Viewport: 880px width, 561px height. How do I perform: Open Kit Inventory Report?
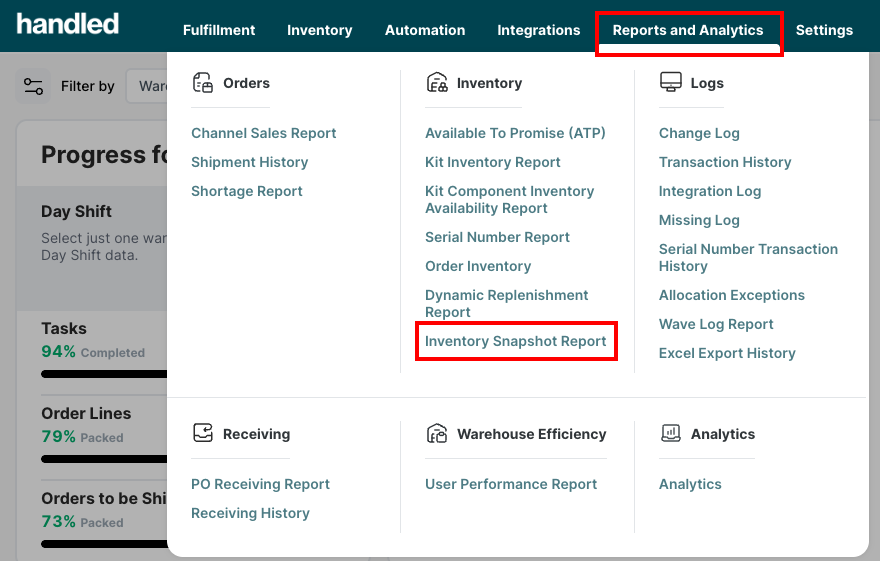[493, 162]
